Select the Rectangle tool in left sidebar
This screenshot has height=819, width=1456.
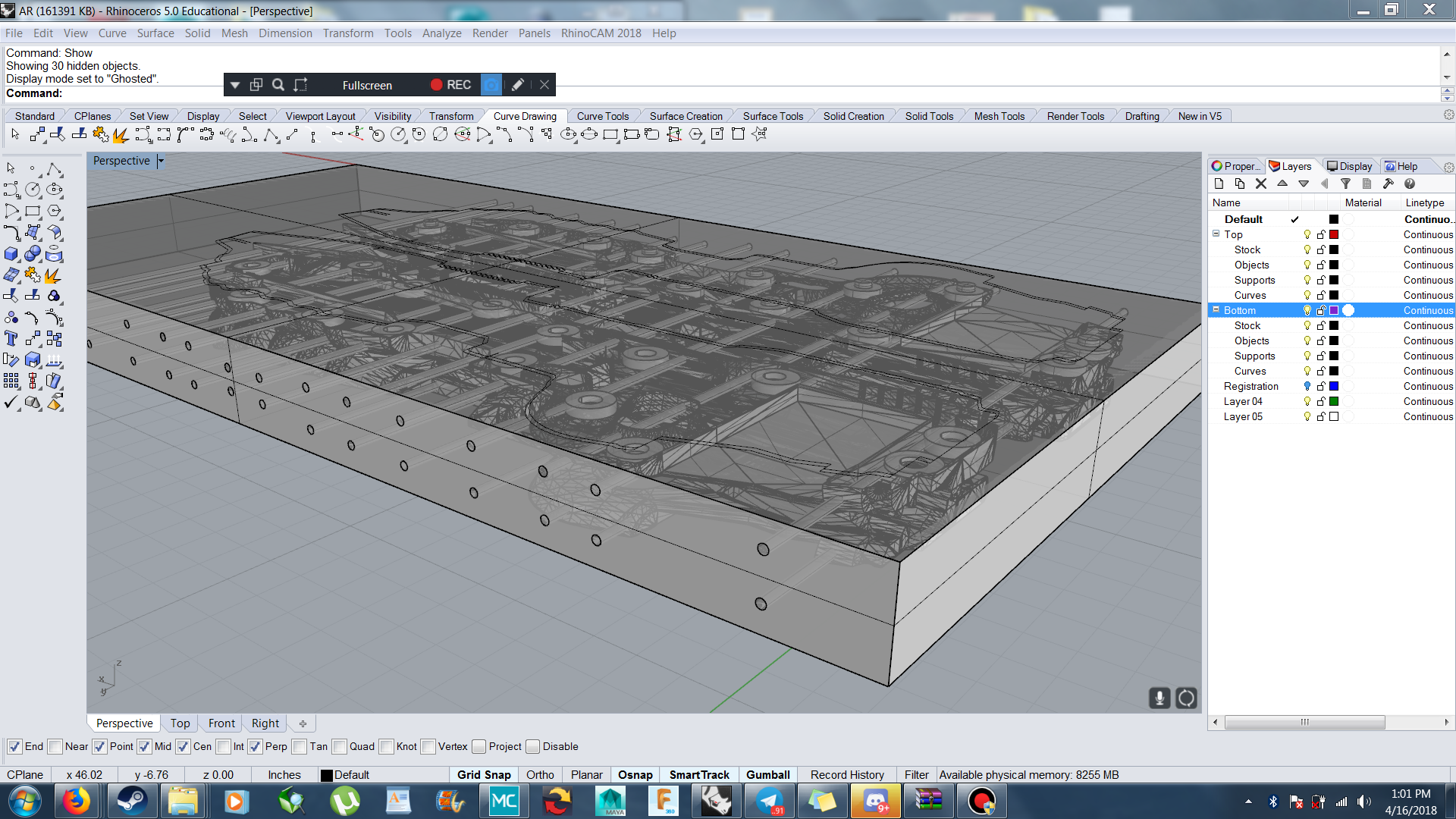[x=33, y=212]
